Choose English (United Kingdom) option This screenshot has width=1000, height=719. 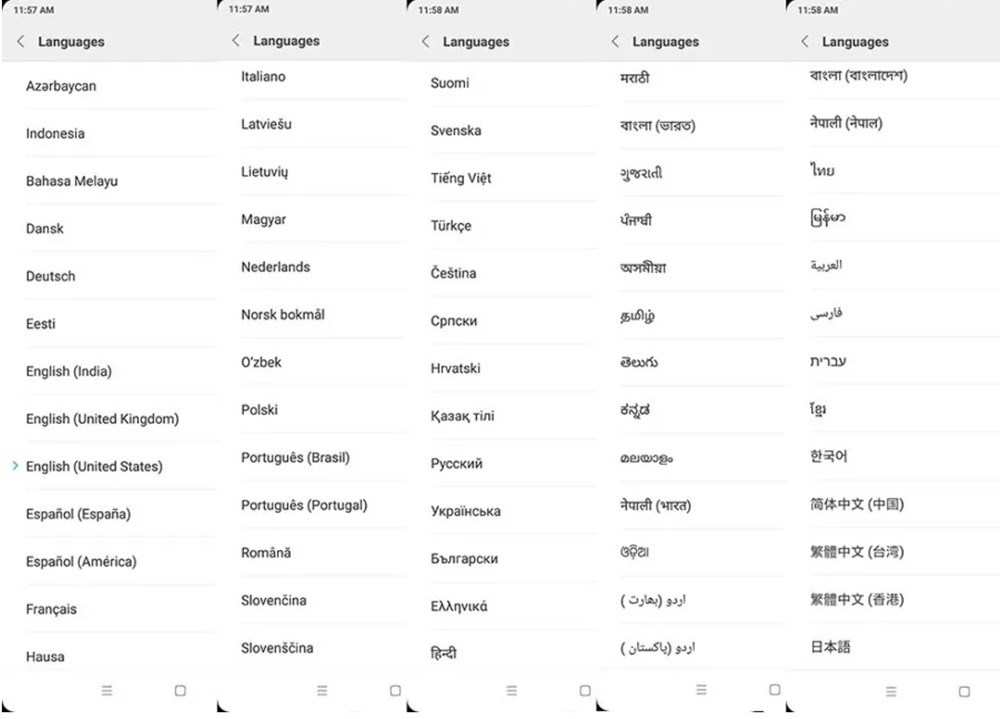click(102, 419)
